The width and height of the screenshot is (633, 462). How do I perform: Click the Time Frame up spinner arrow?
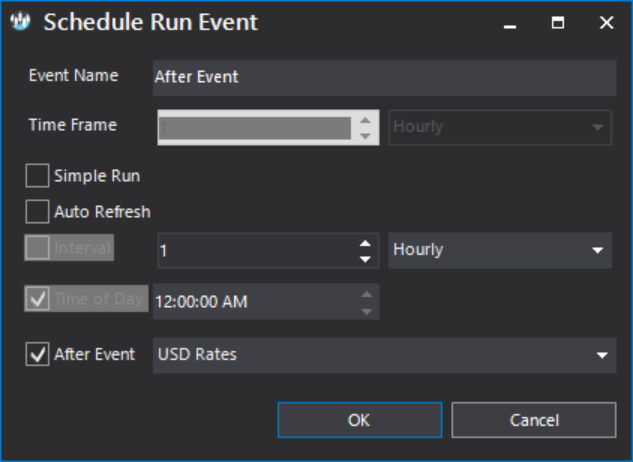click(x=365, y=120)
